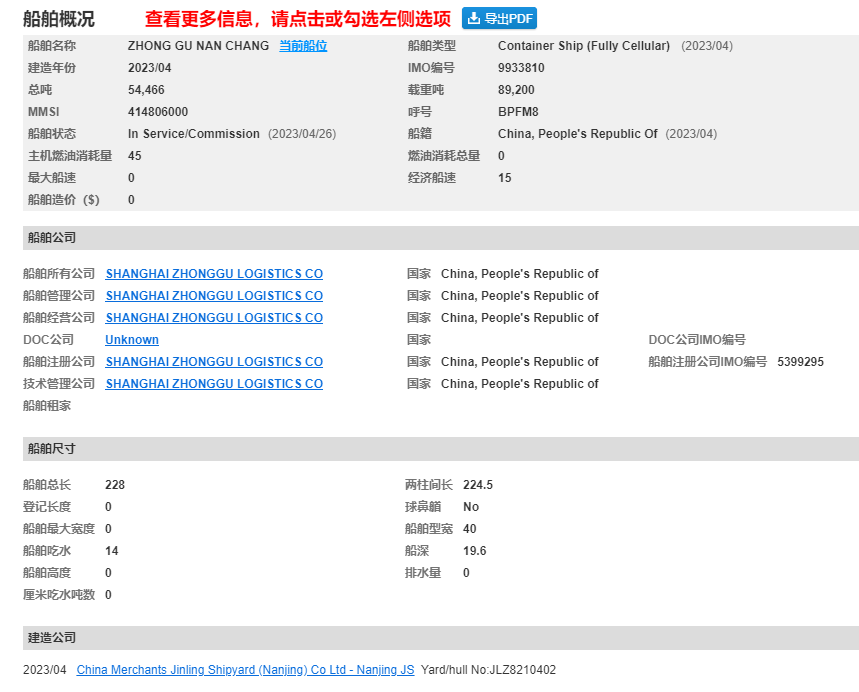Image resolution: width=859 pixels, height=692 pixels.
Task: Click the MMSI value 414806000
Action: point(158,112)
